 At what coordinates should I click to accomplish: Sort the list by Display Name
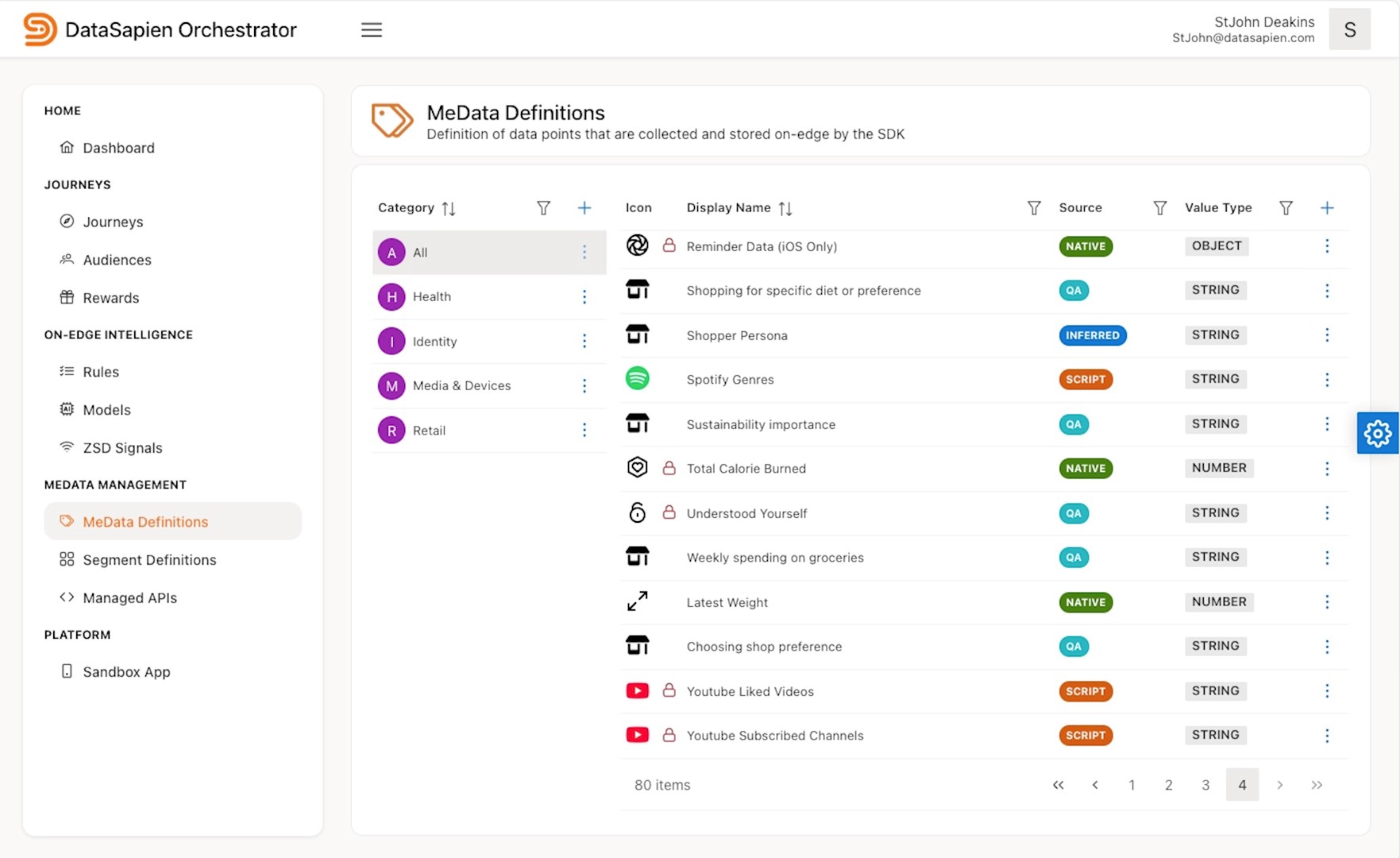[785, 208]
